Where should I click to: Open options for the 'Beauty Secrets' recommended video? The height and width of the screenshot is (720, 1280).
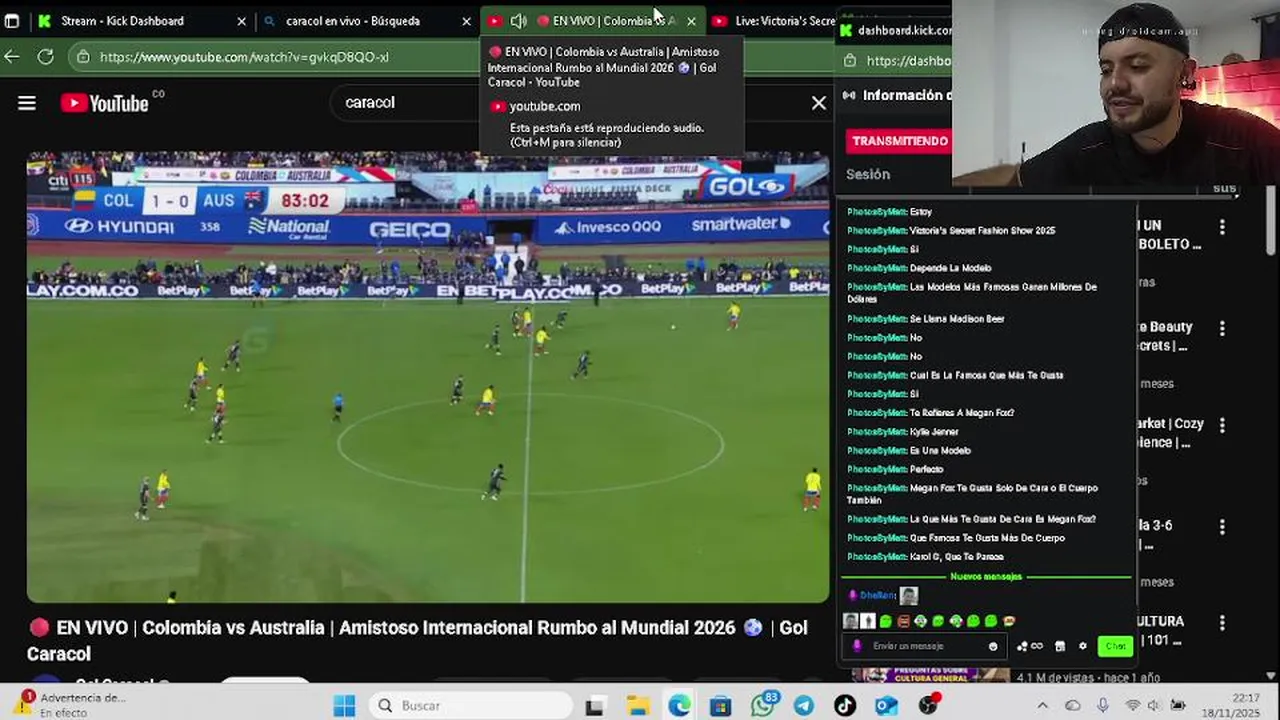point(1222,328)
